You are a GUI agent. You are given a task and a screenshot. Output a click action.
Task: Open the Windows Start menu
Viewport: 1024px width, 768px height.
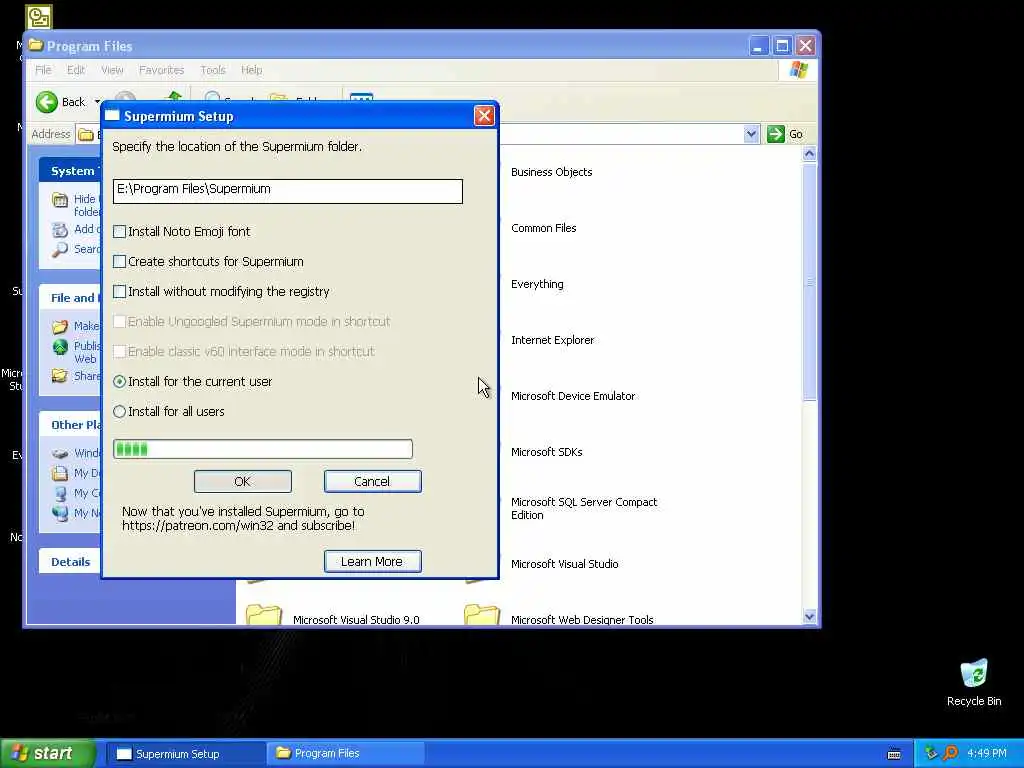[x=48, y=753]
